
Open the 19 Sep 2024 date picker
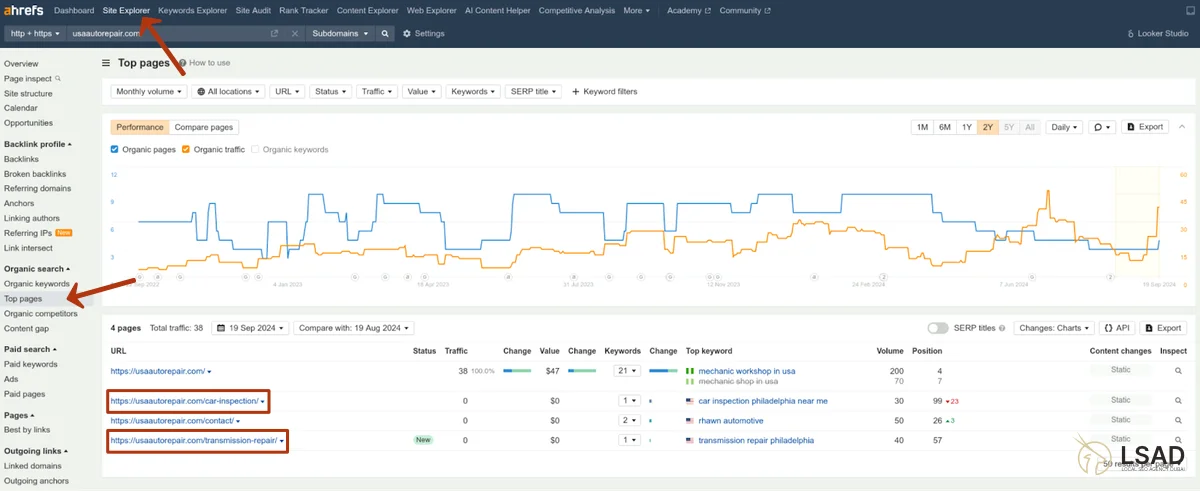coord(252,327)
